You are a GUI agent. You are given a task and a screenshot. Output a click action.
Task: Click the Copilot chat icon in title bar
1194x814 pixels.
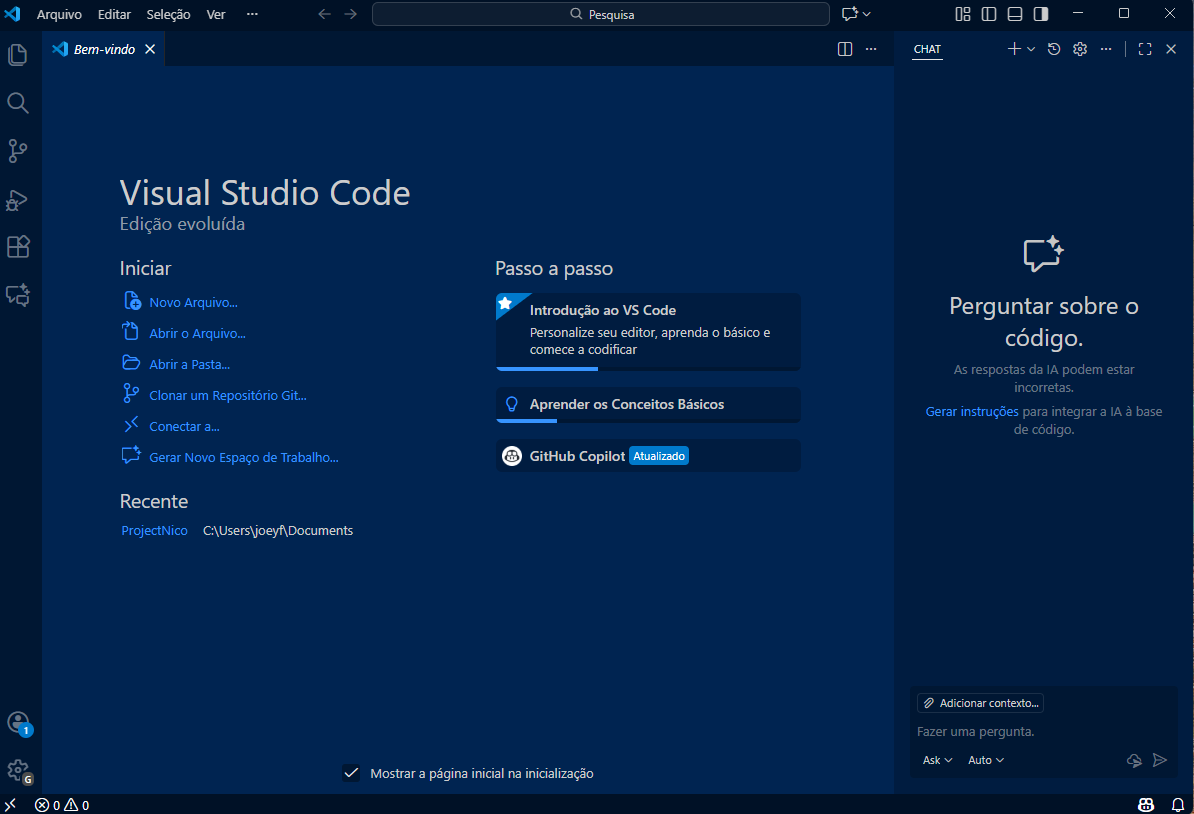click(850, 14)
